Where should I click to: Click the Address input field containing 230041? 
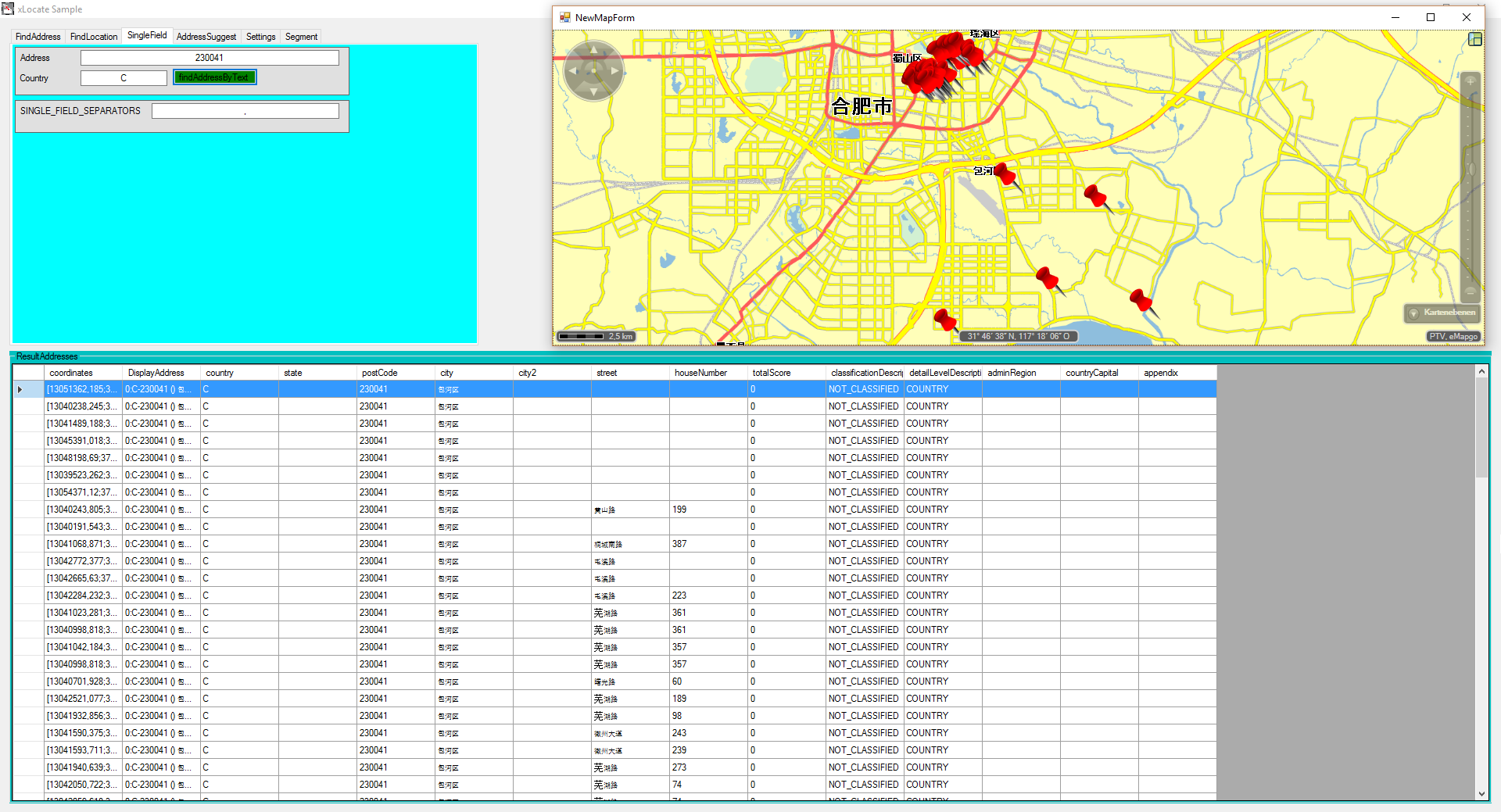[210, 58]
